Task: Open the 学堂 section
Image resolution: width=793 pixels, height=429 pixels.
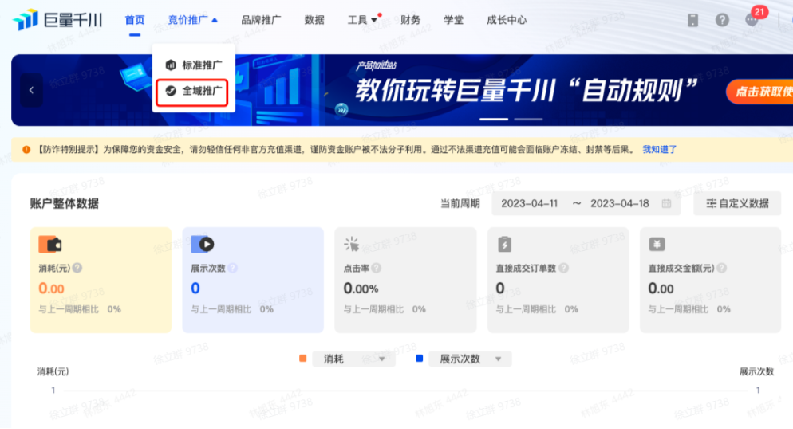Action: pyautogui.click(x=454, y=20)
